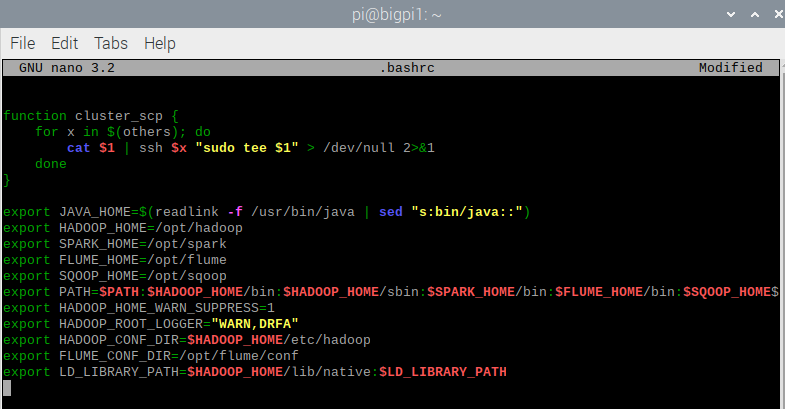Click the 'done' keyword line

coord(51,164)
